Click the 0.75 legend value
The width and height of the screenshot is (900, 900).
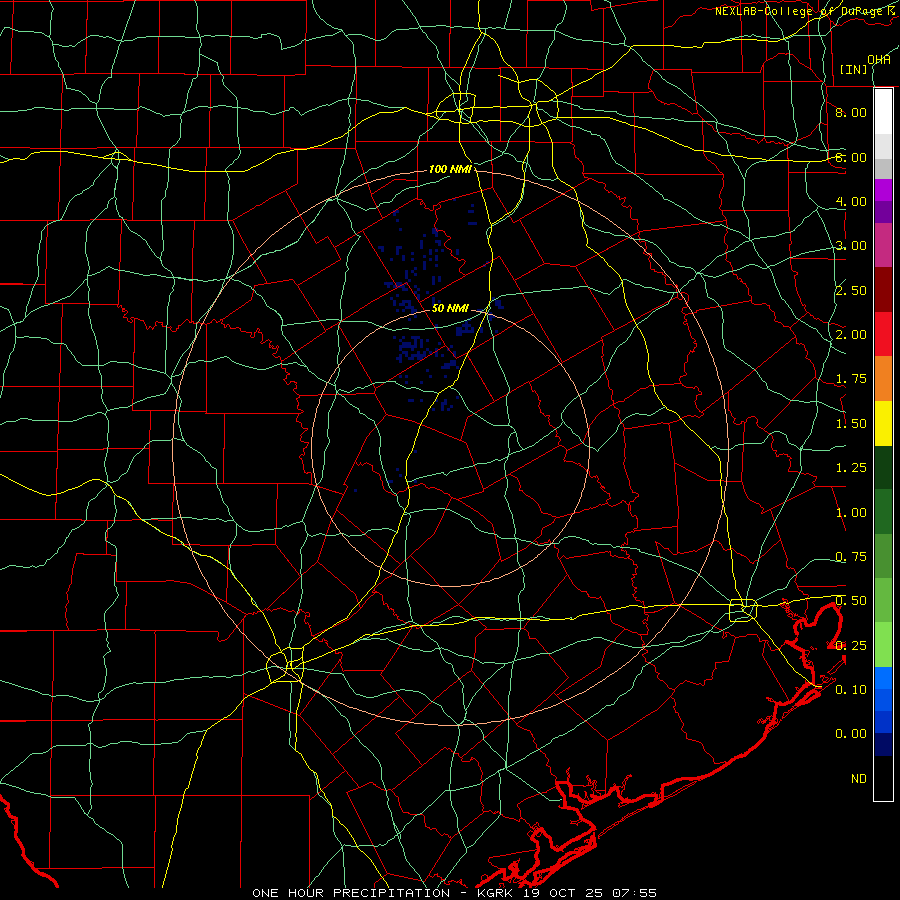851,557
